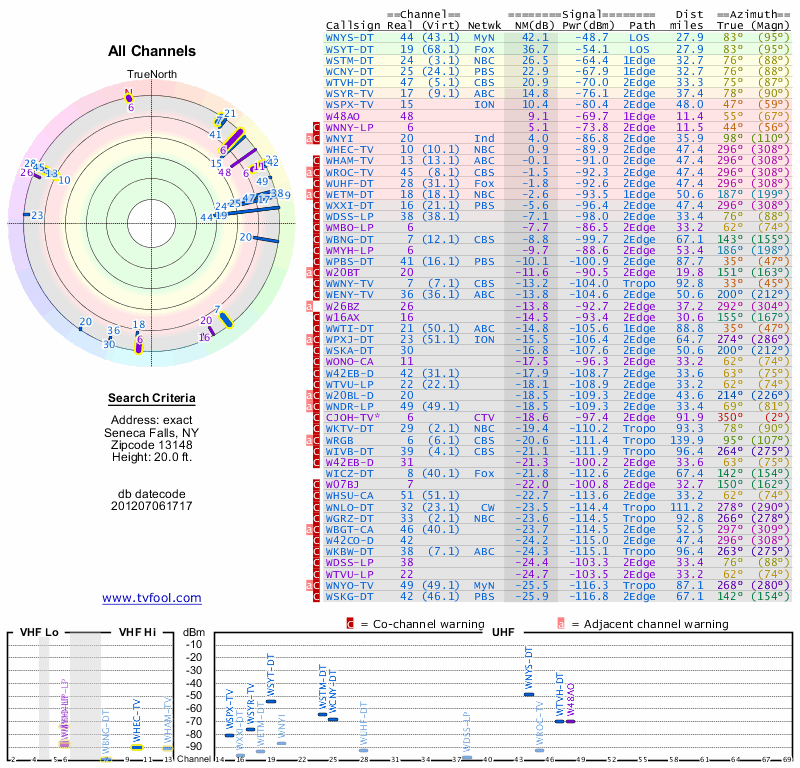Click the co-channel 'C' icon beside W16AX
The width and height of the screenshot is (800, 768).
(316, 317)
